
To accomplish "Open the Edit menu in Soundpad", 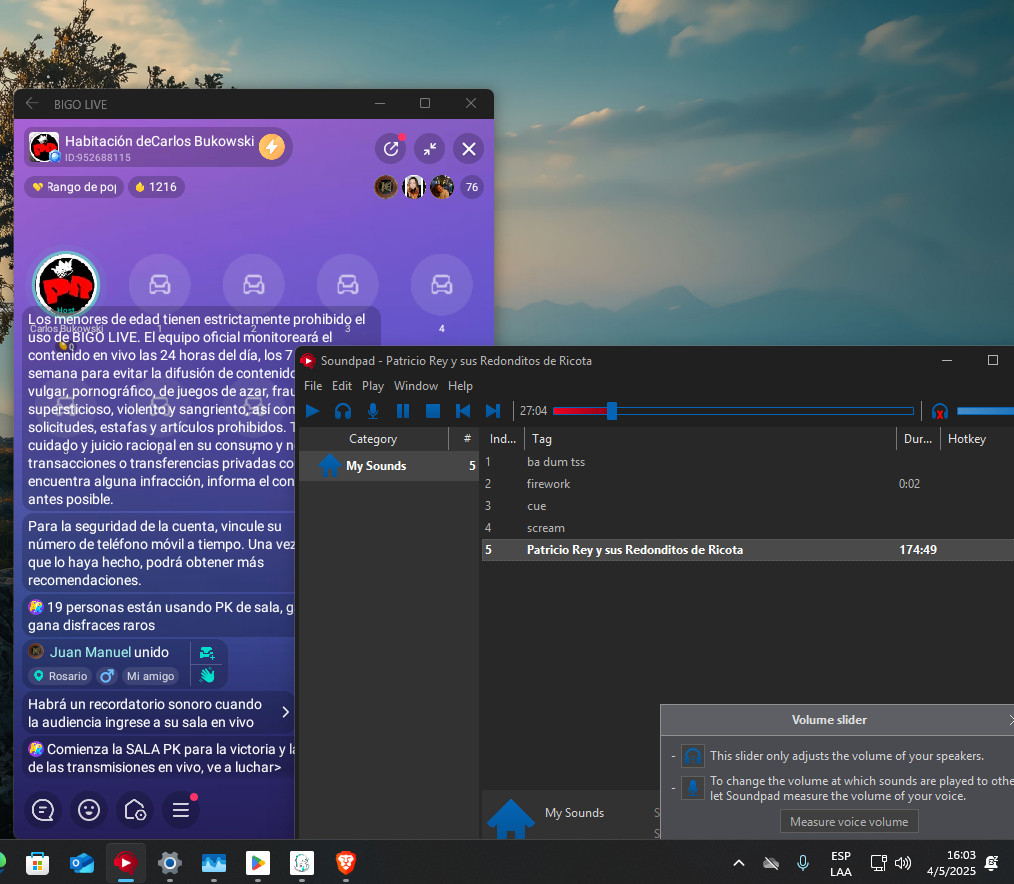I will [x=341, y=385].
